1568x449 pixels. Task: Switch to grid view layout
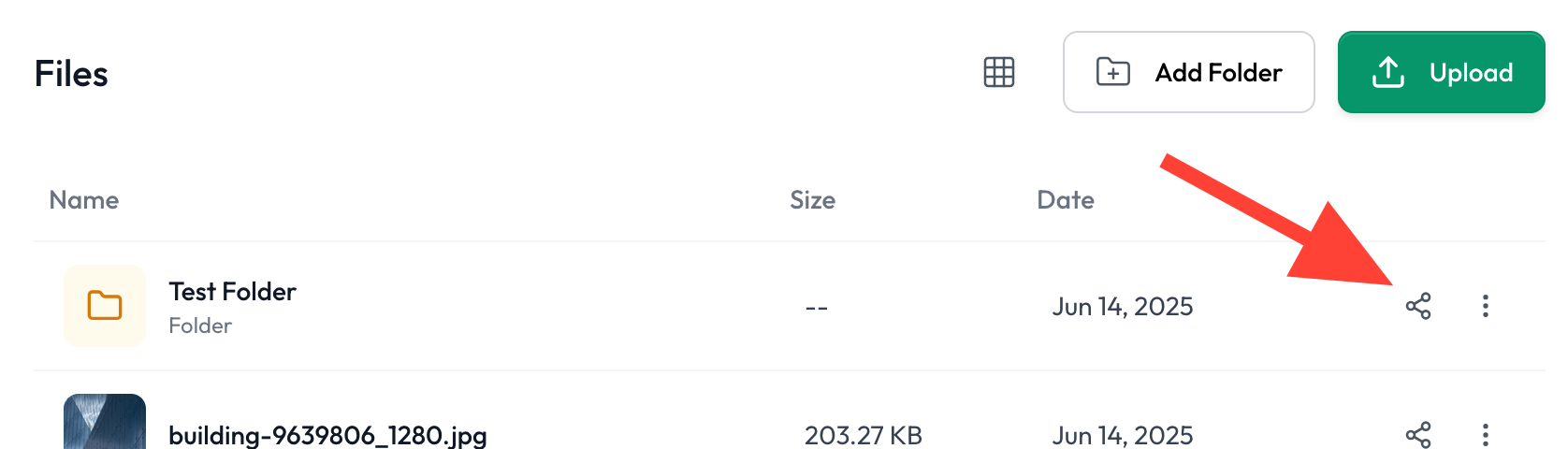[x=999, y=72]
